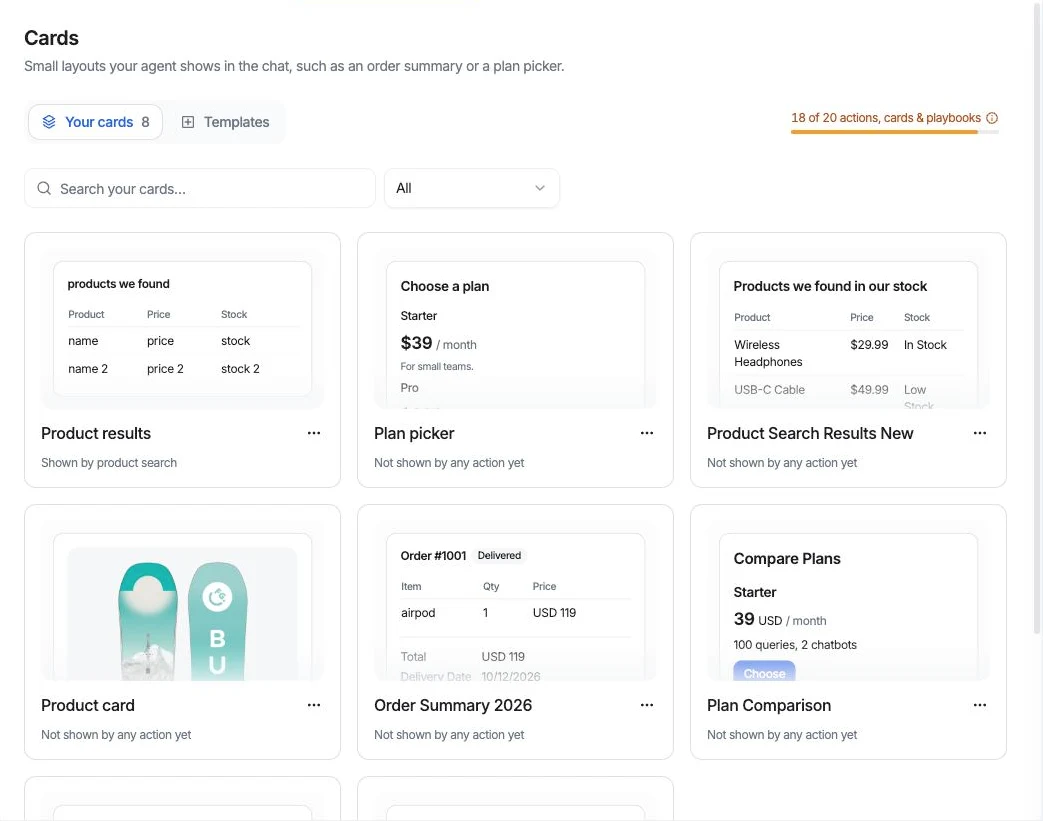Click the Wireless Headphones row text
1043x821 pixels.
pyautogui.click(x=768, y=353)
